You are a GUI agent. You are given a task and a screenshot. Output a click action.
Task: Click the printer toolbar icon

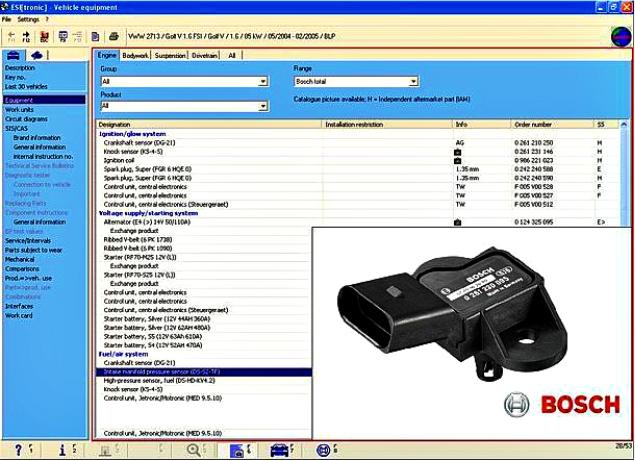tap(114, 36)
